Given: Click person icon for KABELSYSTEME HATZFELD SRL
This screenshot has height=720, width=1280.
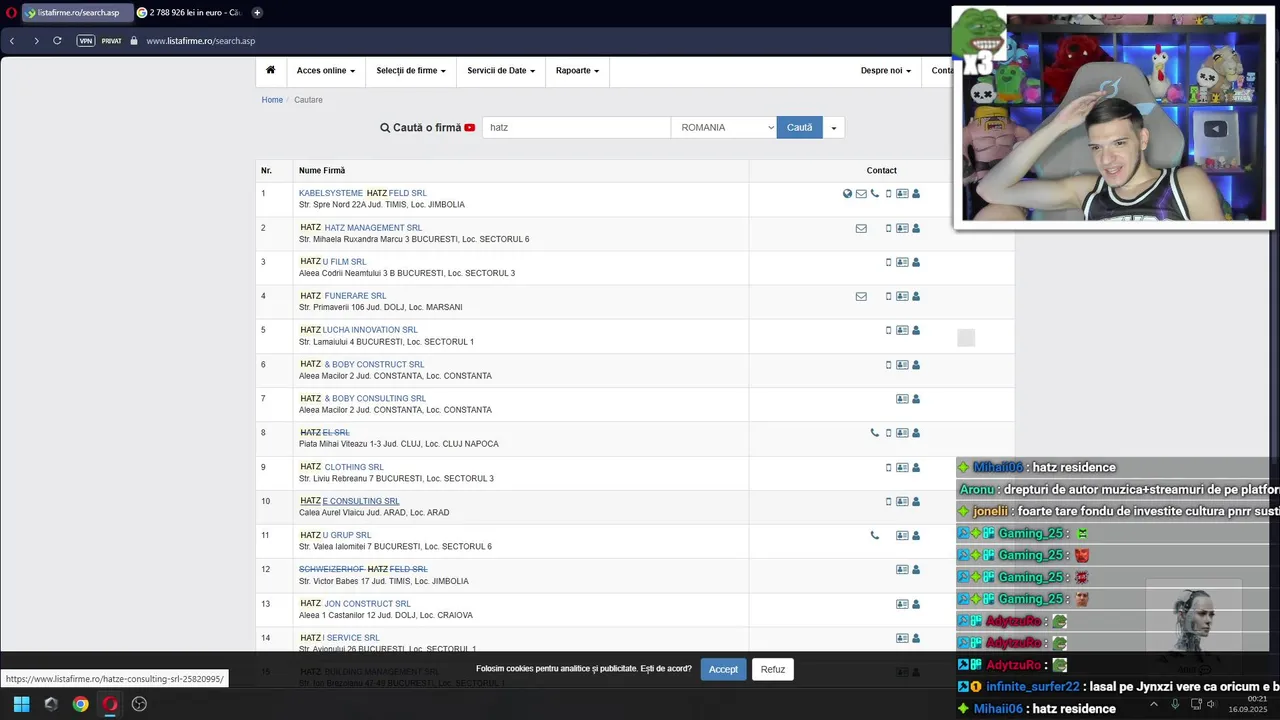Looking at the screenshot, I should (916, 194).
